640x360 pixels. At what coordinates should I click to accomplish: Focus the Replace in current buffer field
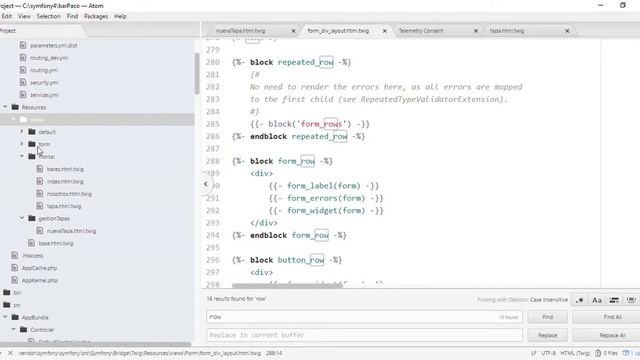click(364, 335)
